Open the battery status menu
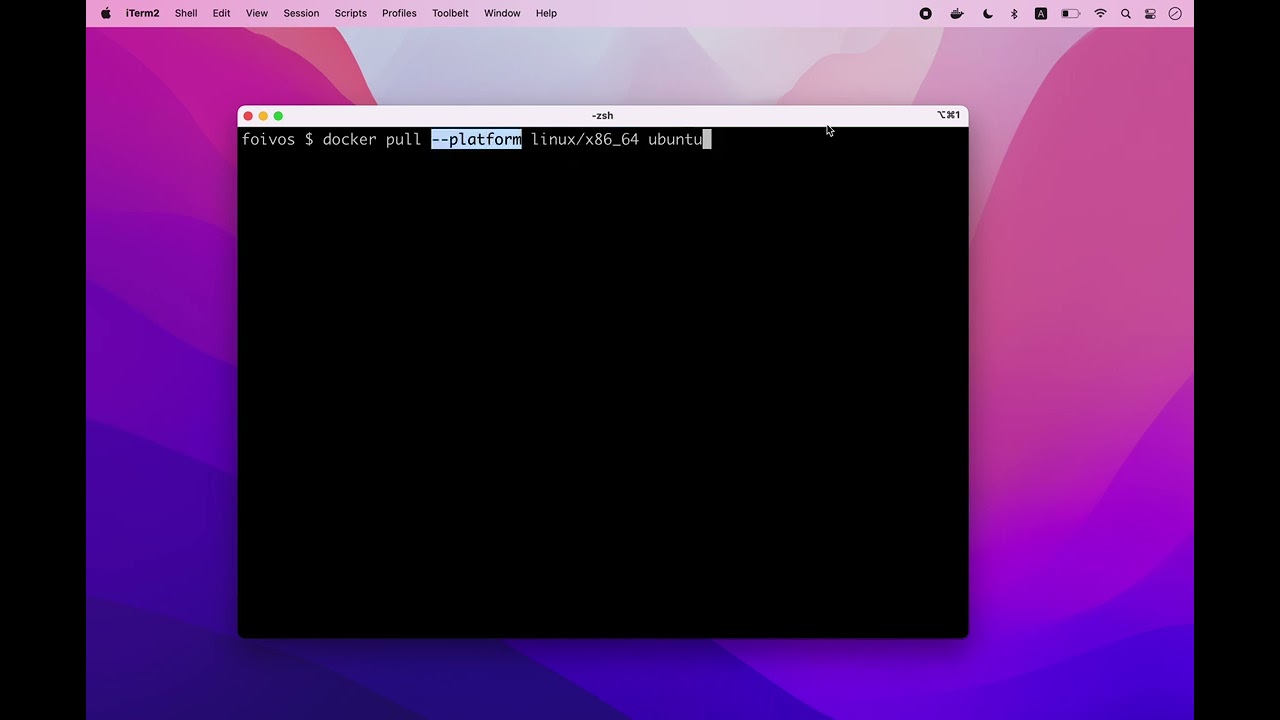Image resolution: width=1280 pixels, height=720 pixels. (x=1070, y=13)
